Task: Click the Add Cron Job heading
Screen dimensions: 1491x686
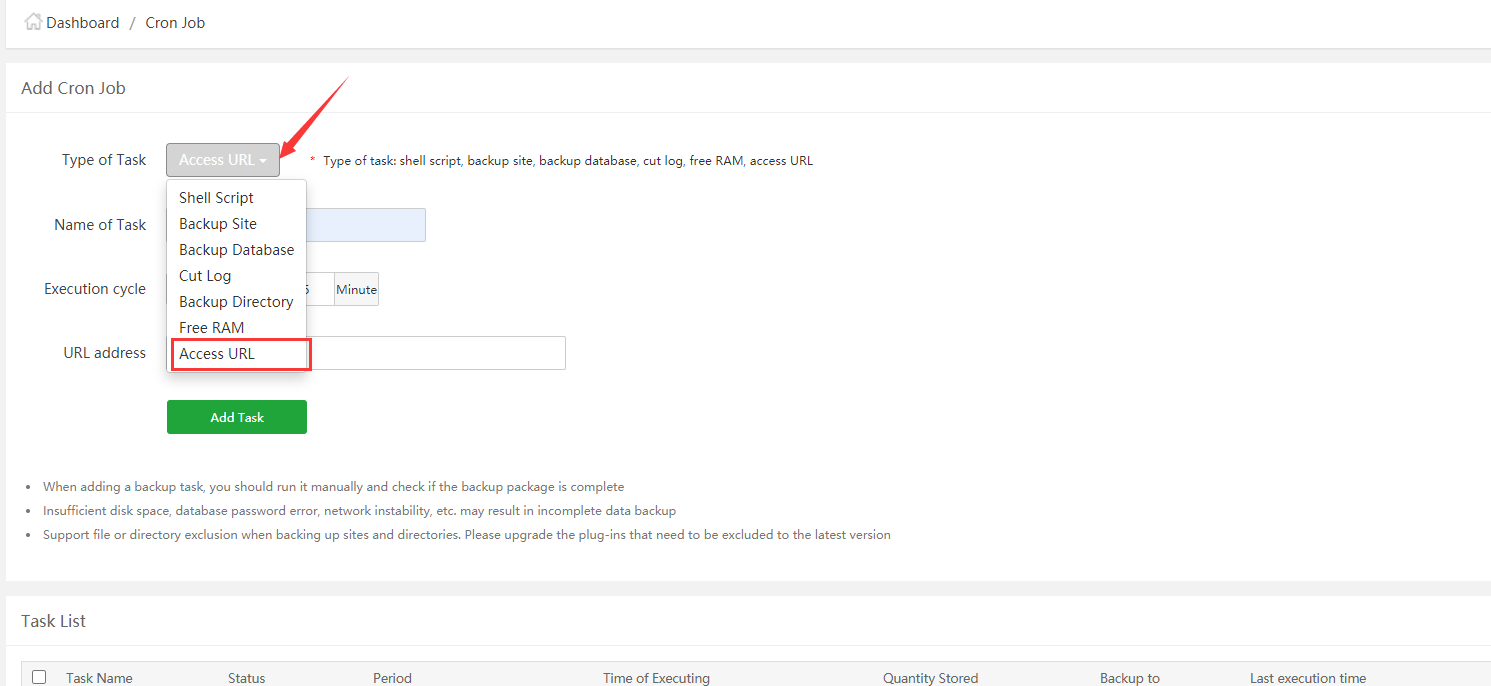Action: 73,88
